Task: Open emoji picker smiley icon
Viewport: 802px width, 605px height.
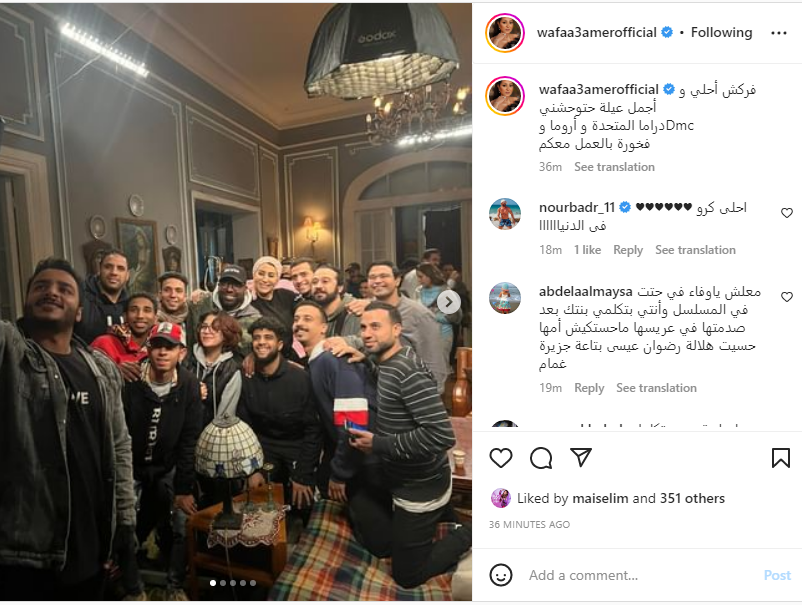Action: pos(501,575)
